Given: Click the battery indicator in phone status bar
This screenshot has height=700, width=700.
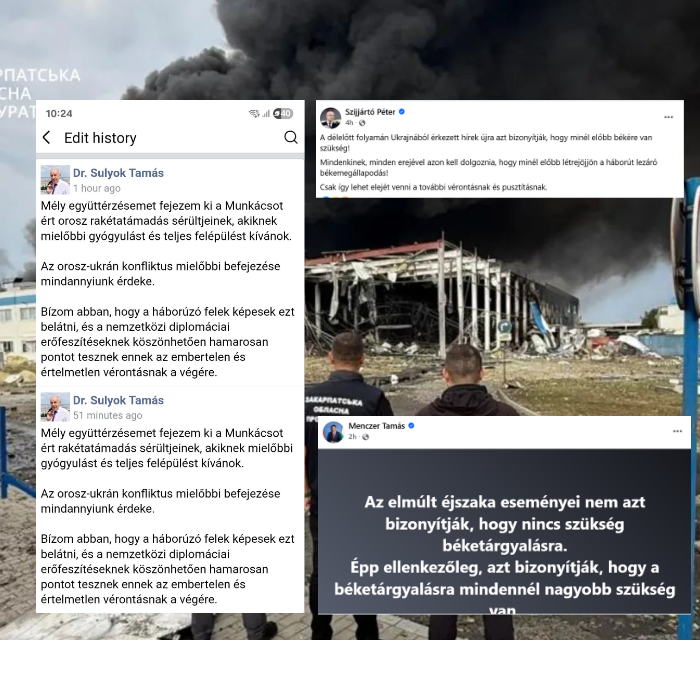Looking at the screenshot, I should click(x=283, y=114).
